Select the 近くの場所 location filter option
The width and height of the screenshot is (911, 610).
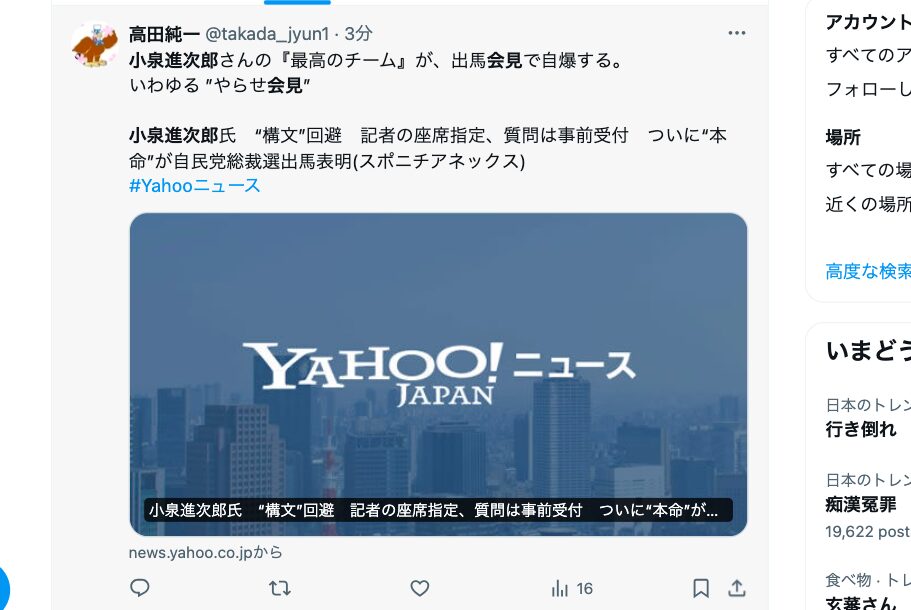[868, 204]
